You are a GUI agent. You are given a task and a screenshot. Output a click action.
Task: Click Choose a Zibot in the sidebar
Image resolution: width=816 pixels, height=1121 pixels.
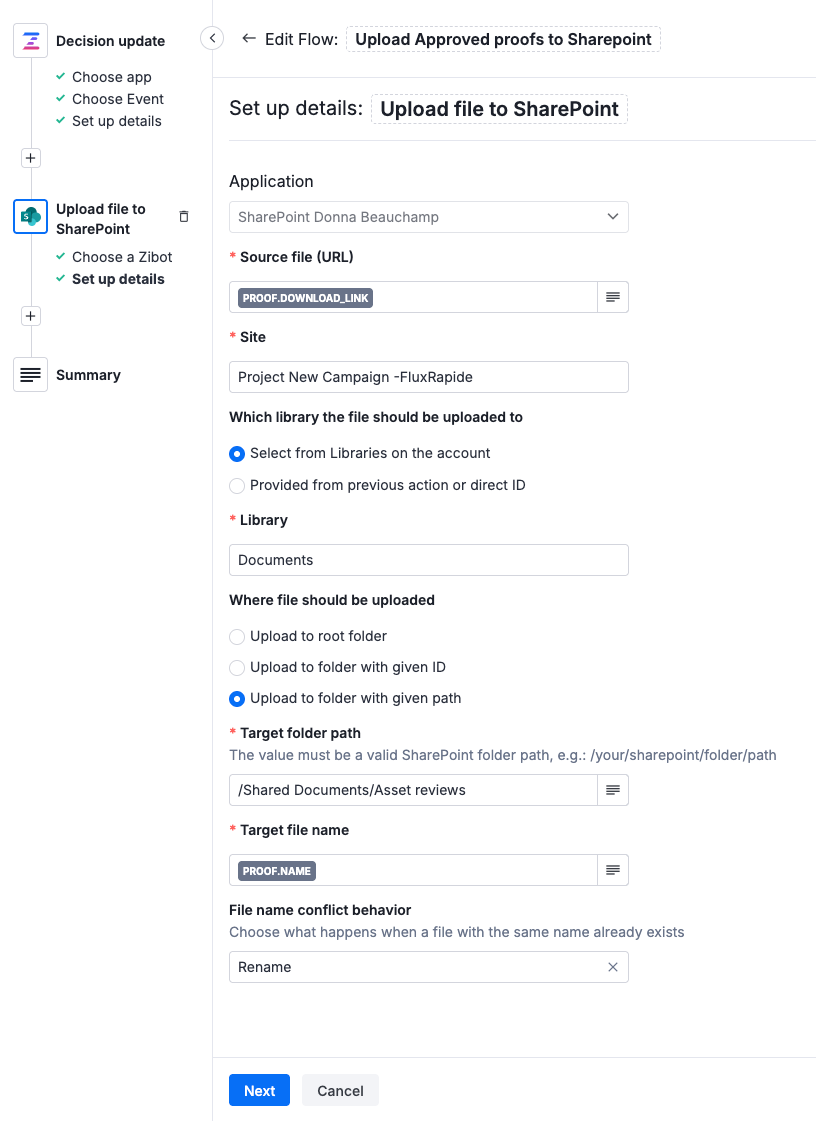(x=119, y=257)
